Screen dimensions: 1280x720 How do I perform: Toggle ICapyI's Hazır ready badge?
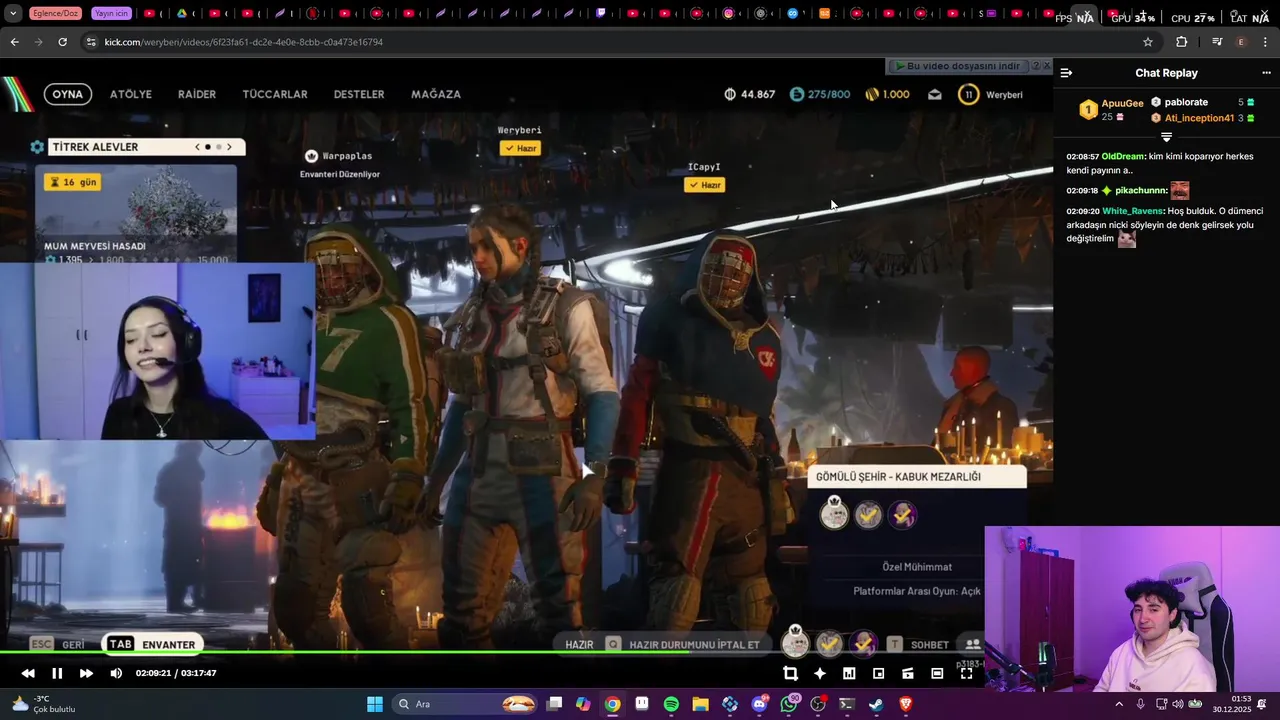(x=704, y=185)
